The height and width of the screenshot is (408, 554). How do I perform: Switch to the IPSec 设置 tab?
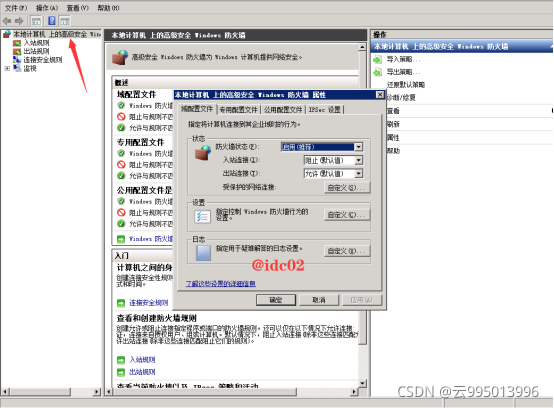(324, 110)
